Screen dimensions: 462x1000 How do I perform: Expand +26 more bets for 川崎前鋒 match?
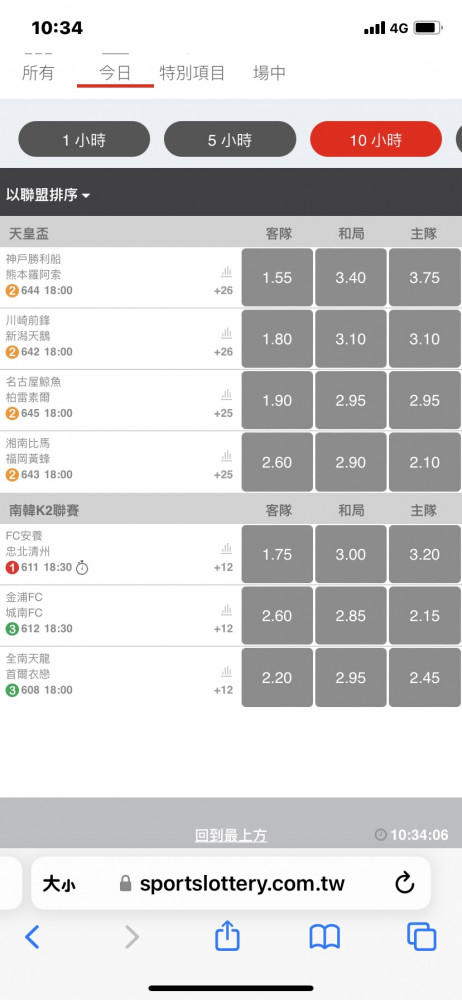[223, 352]
